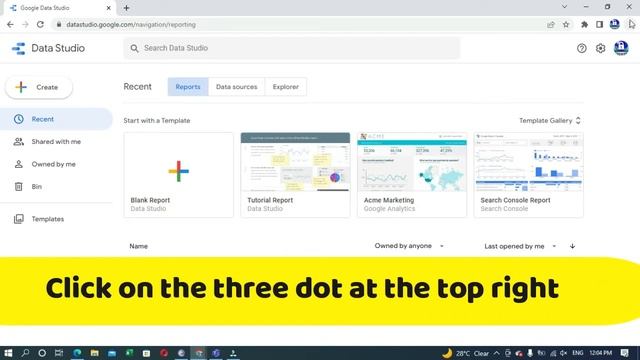
Task: Click the Share this page icon
Action: point(551,24)
